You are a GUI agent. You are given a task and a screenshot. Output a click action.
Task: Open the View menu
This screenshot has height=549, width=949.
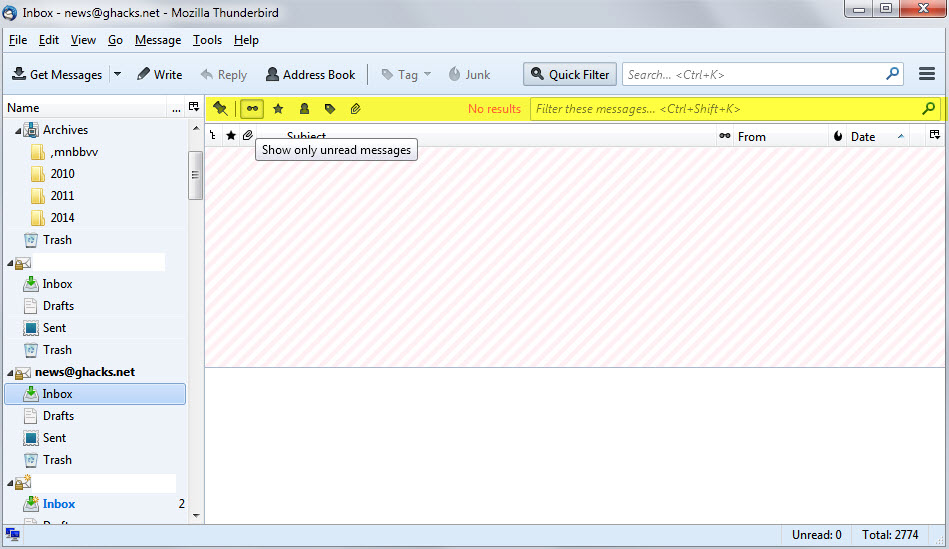(x=84, y=40)
